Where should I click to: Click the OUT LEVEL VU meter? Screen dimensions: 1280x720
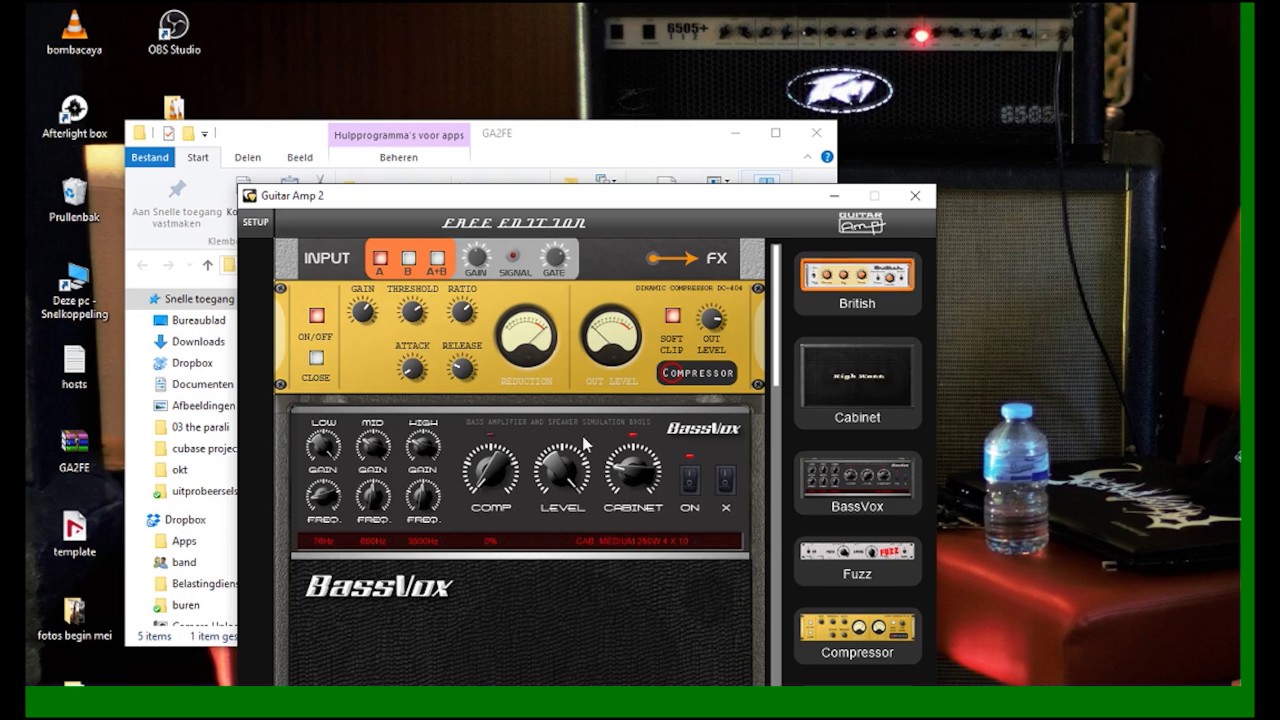point(611,337)
